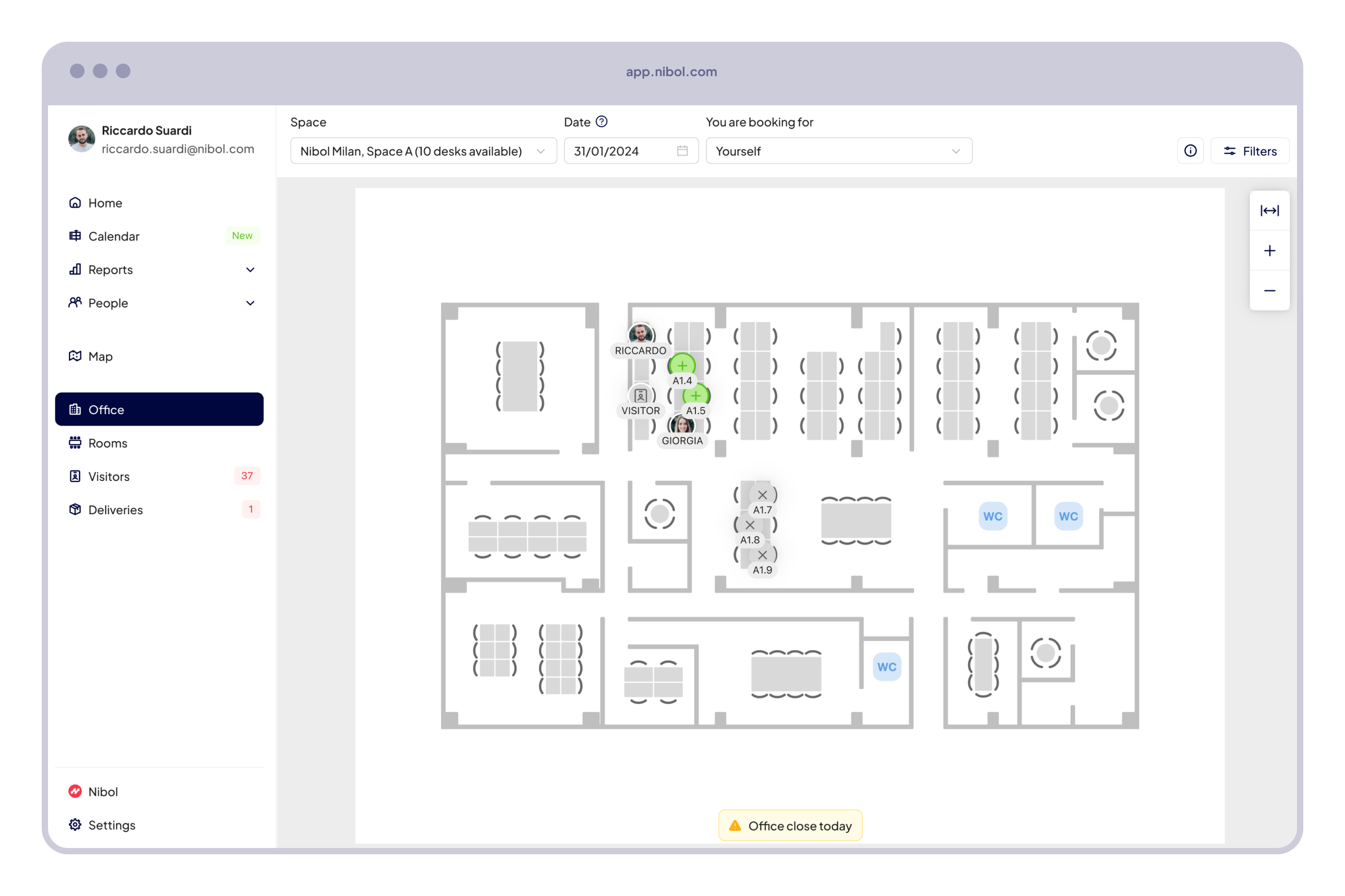This screenshot has width=1345, height=896.
Task: Switch to the Office section
Action: [106, 409]
